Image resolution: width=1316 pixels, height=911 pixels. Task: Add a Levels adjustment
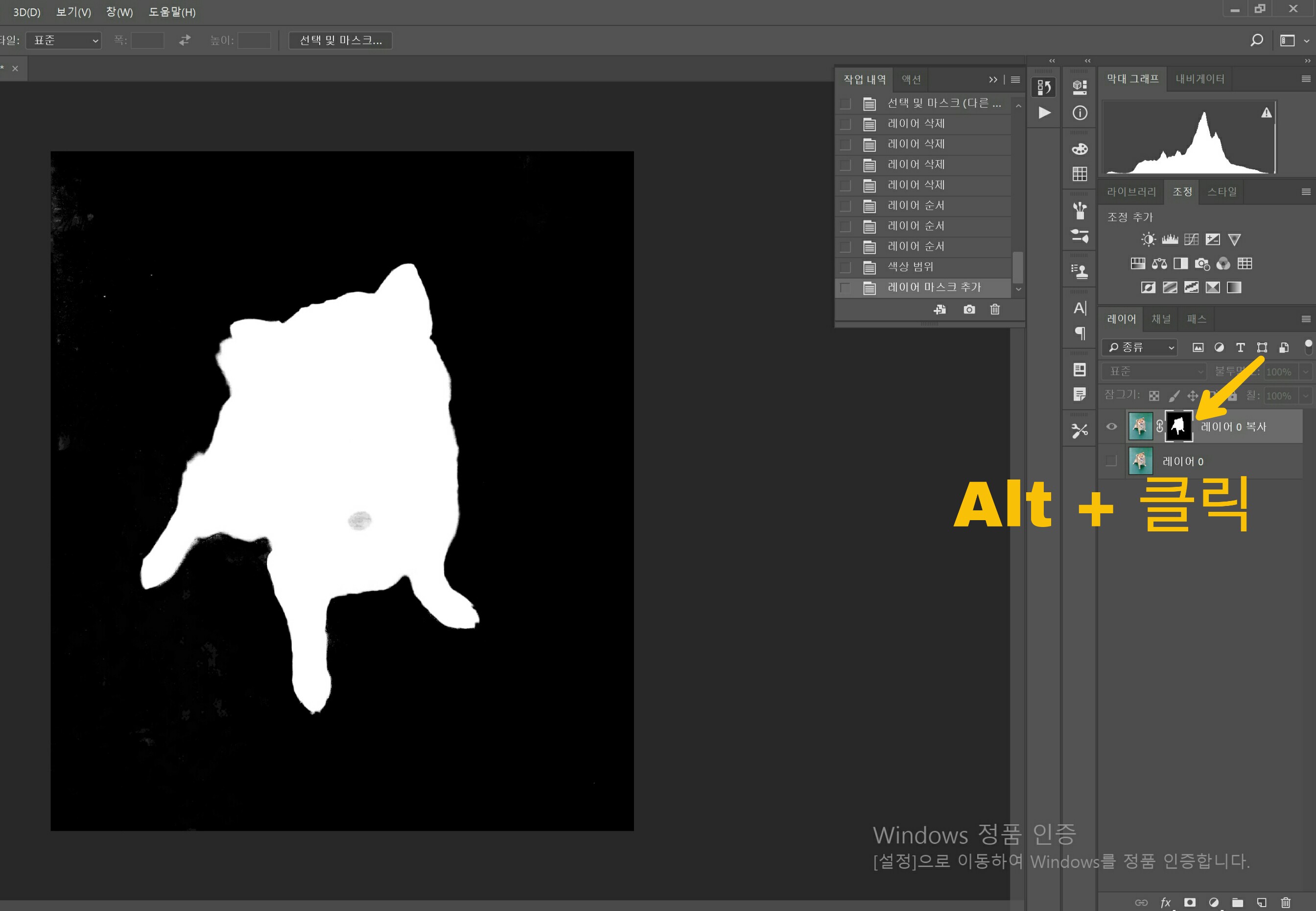coord(1170,239)
